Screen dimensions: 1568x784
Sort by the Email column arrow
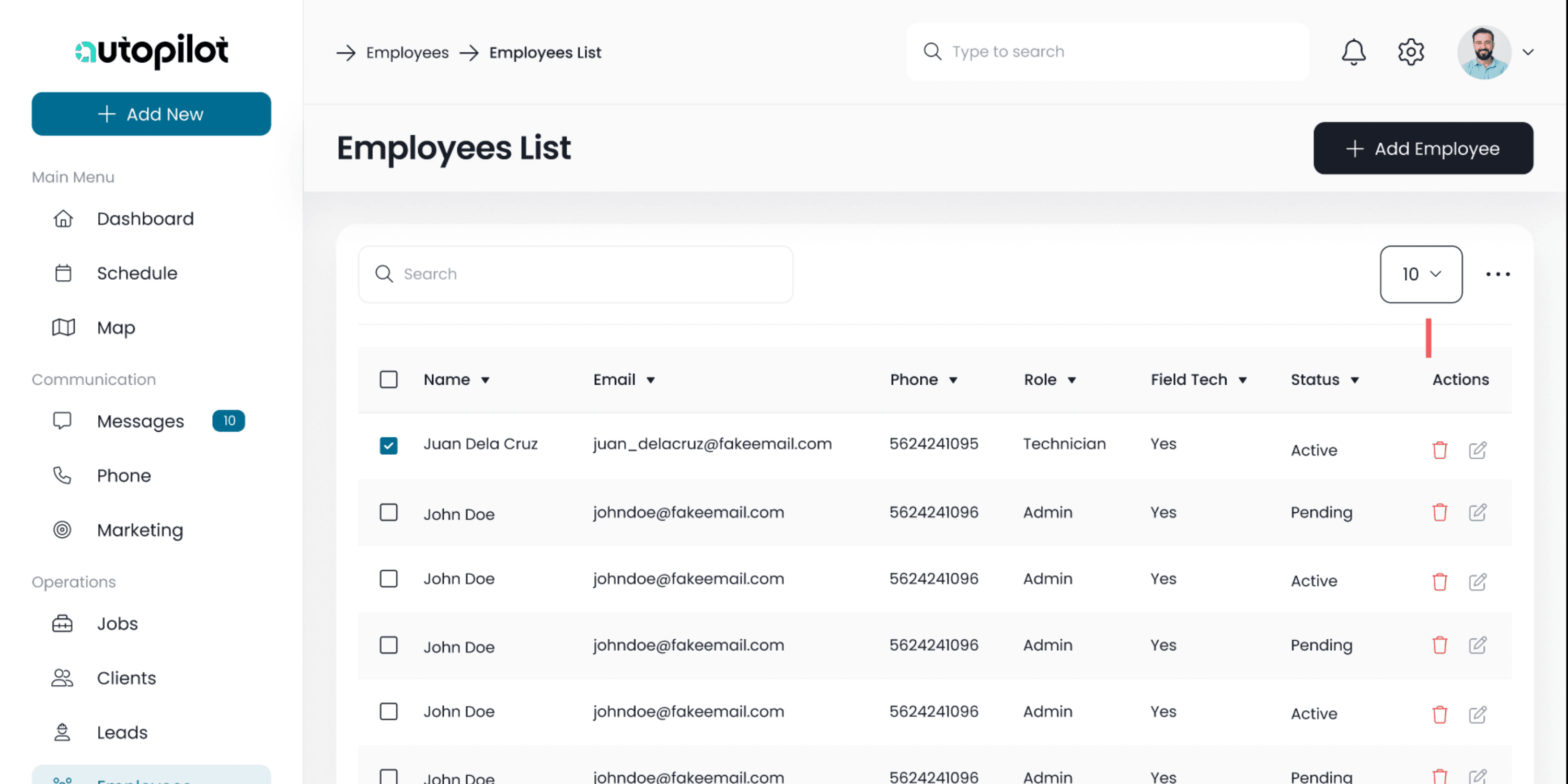click(x=650, y=381)
